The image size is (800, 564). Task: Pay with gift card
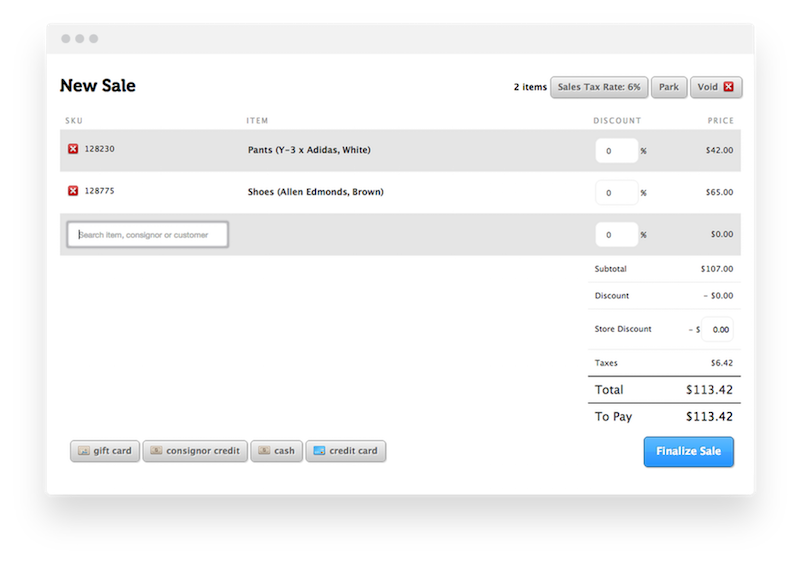105,451
